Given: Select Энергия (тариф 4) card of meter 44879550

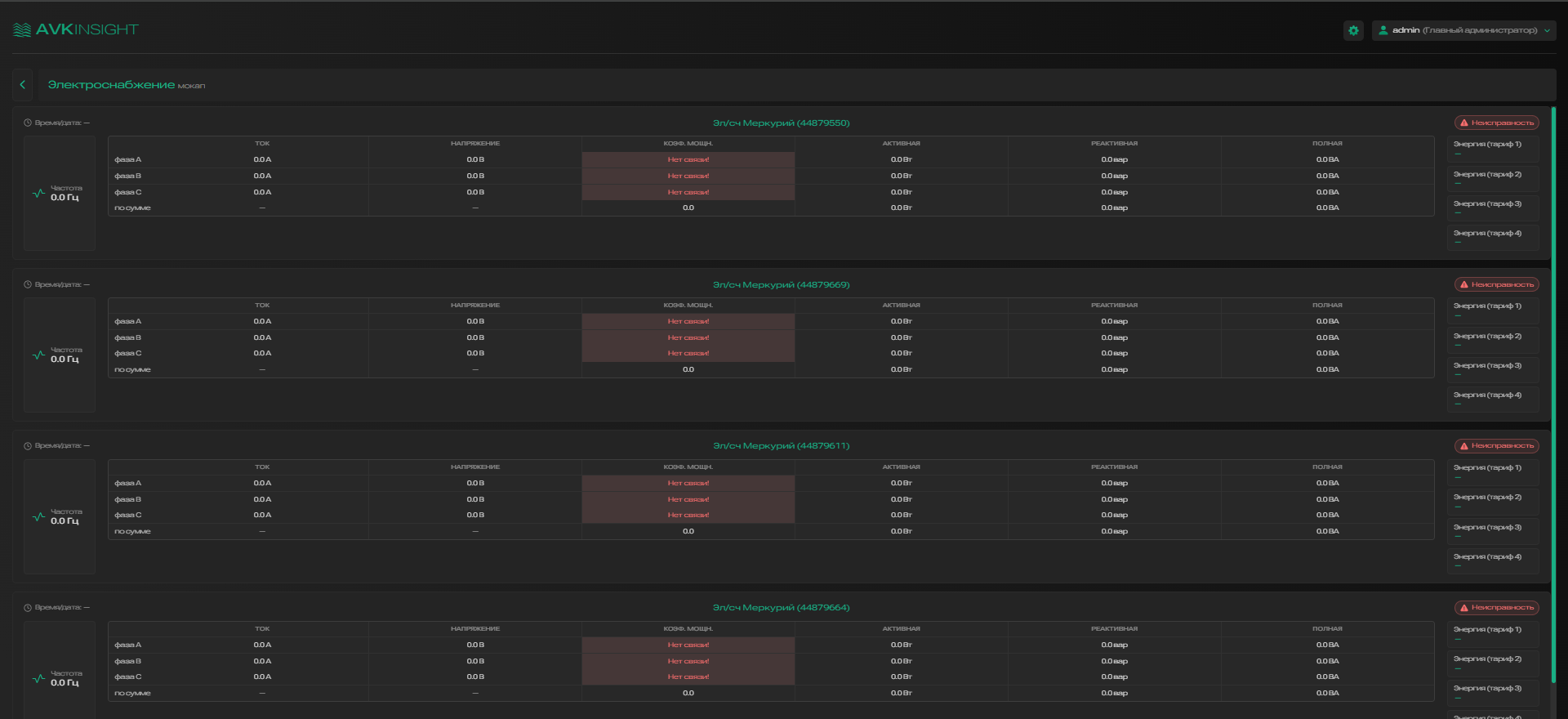Looking at the screenshot, I should [1493, 237].
